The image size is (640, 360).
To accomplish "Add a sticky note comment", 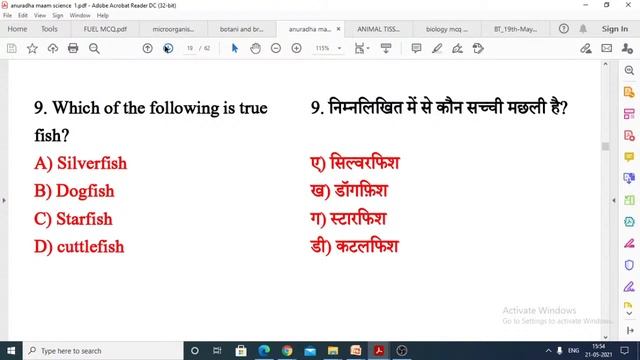I will point(416,49).
